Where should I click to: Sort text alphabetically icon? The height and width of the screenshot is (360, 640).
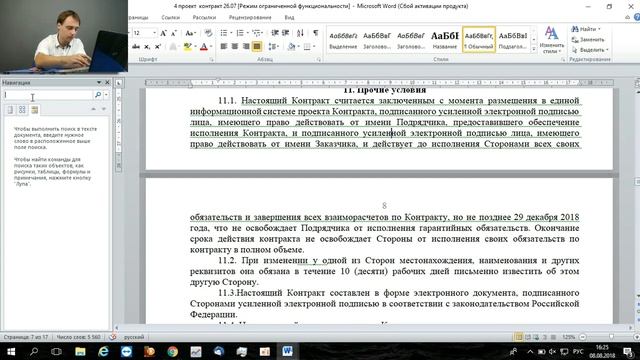point(300,33)
